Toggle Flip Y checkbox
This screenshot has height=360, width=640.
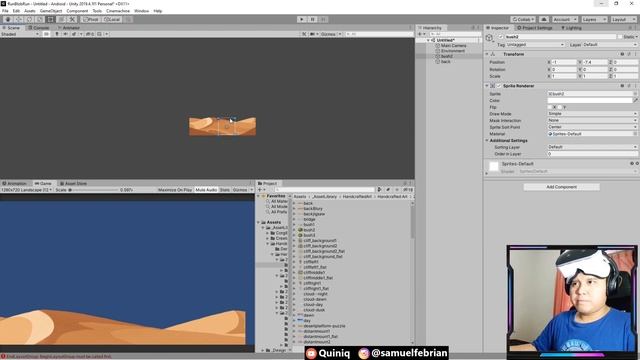pyautogui.click(x=560, y=107)
